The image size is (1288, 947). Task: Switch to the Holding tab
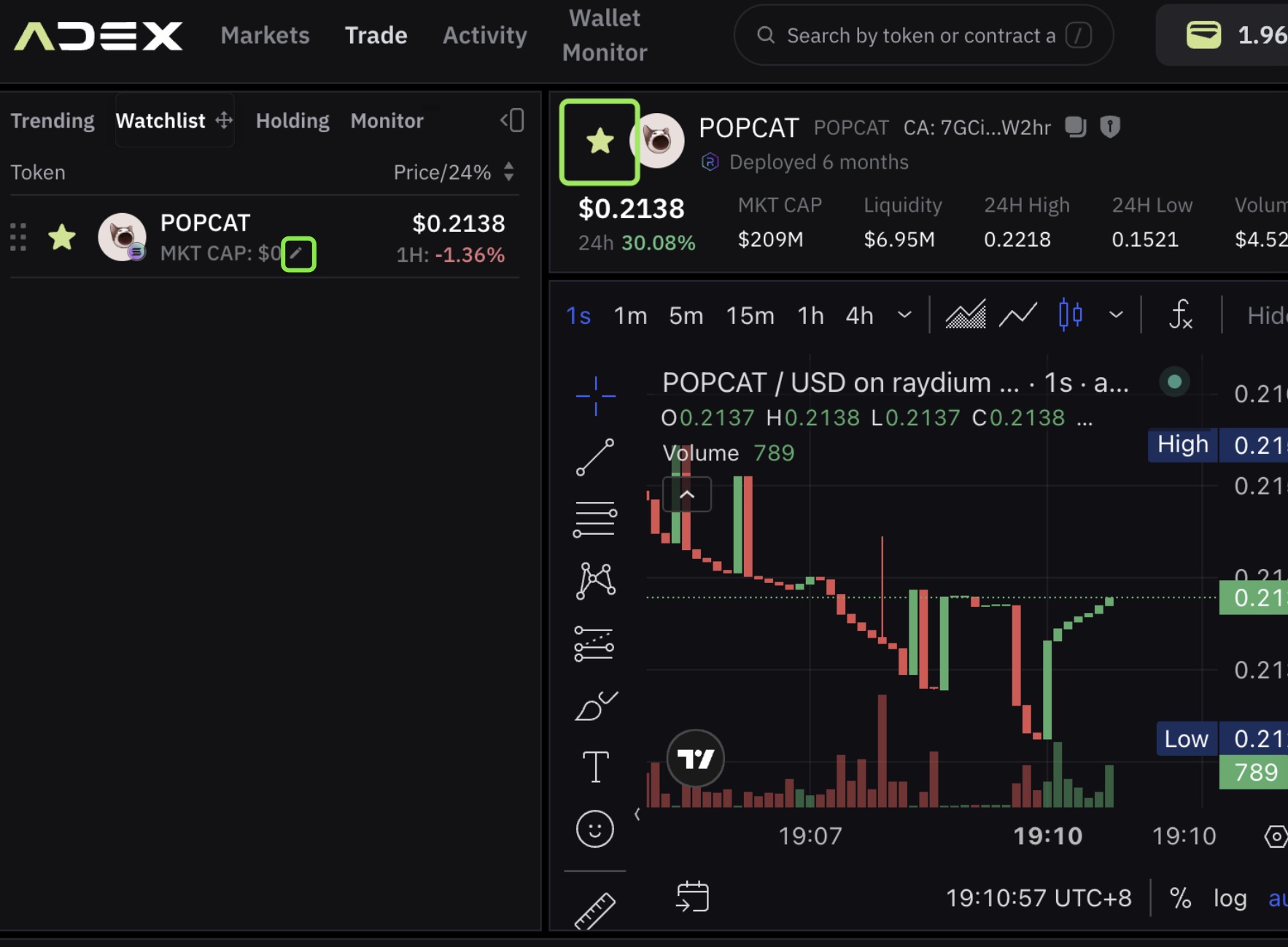coord(292,120)
